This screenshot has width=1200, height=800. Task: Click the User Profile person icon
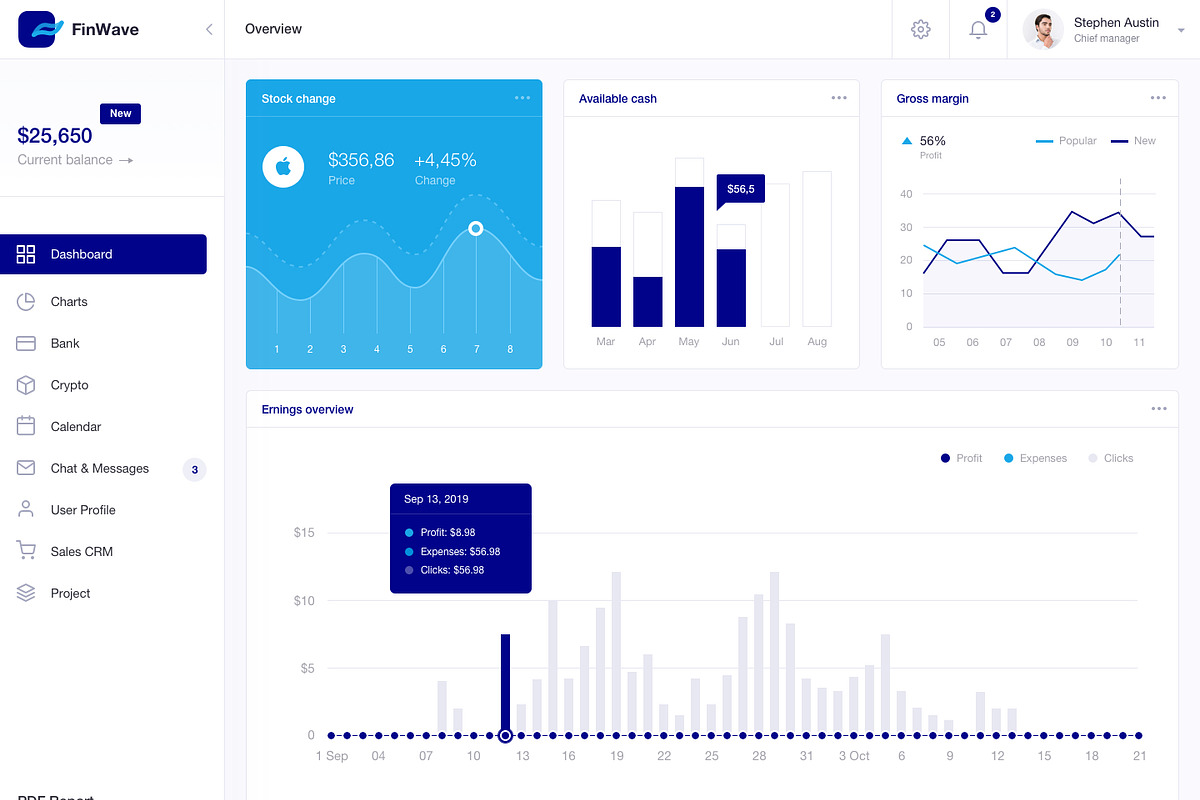coord(26,509)
